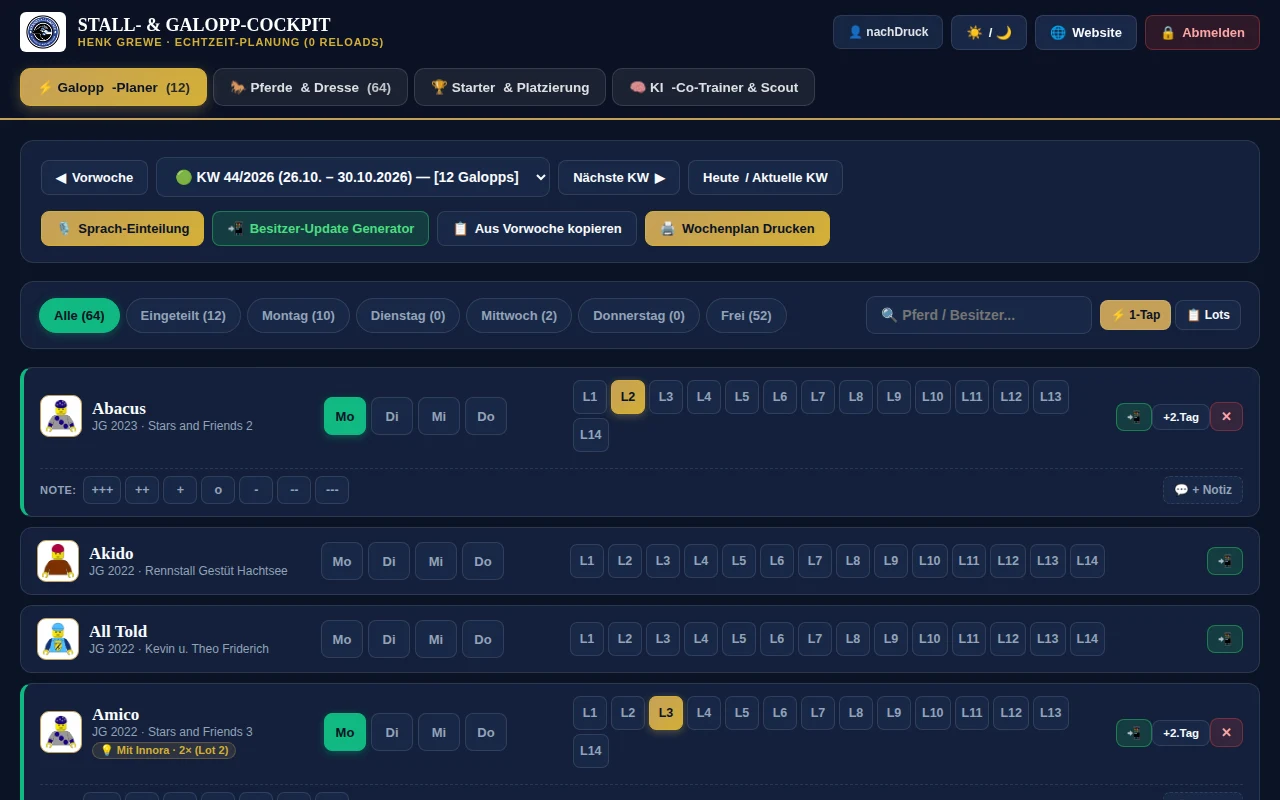
Task: Focus the Pferd / Besitzer search field
Action: tap(979, 315)
